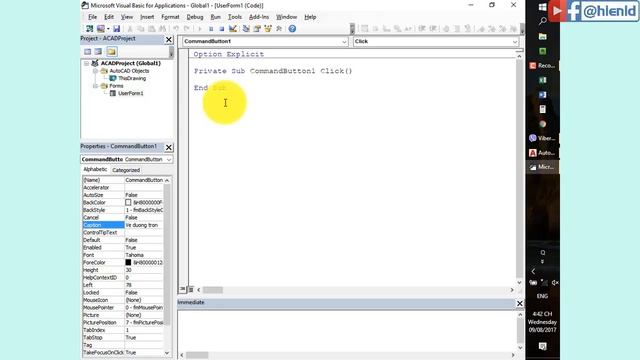Close the Project - ACADProject pane
The height and width of the screenshot is (360, 640).
click(169, 40)
